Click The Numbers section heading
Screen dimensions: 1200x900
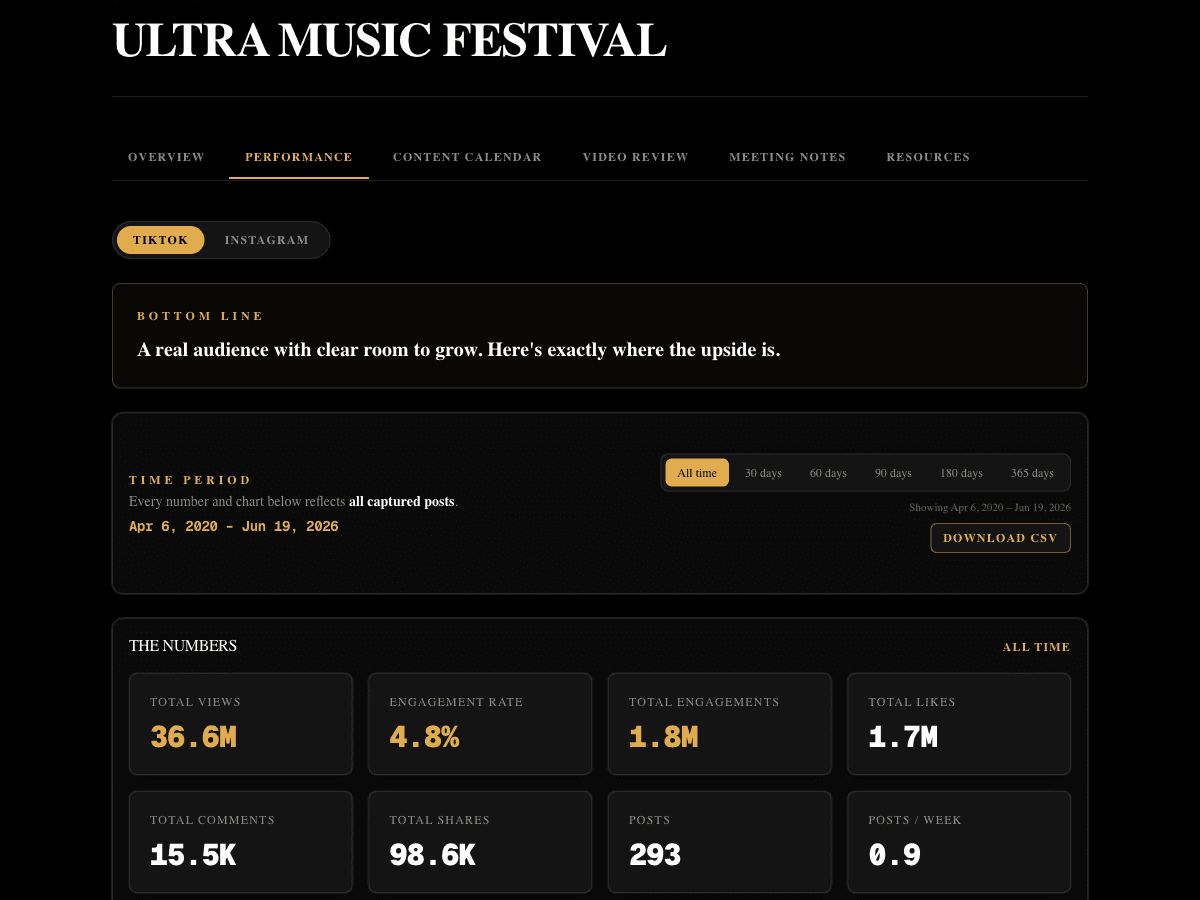point(183,646)
